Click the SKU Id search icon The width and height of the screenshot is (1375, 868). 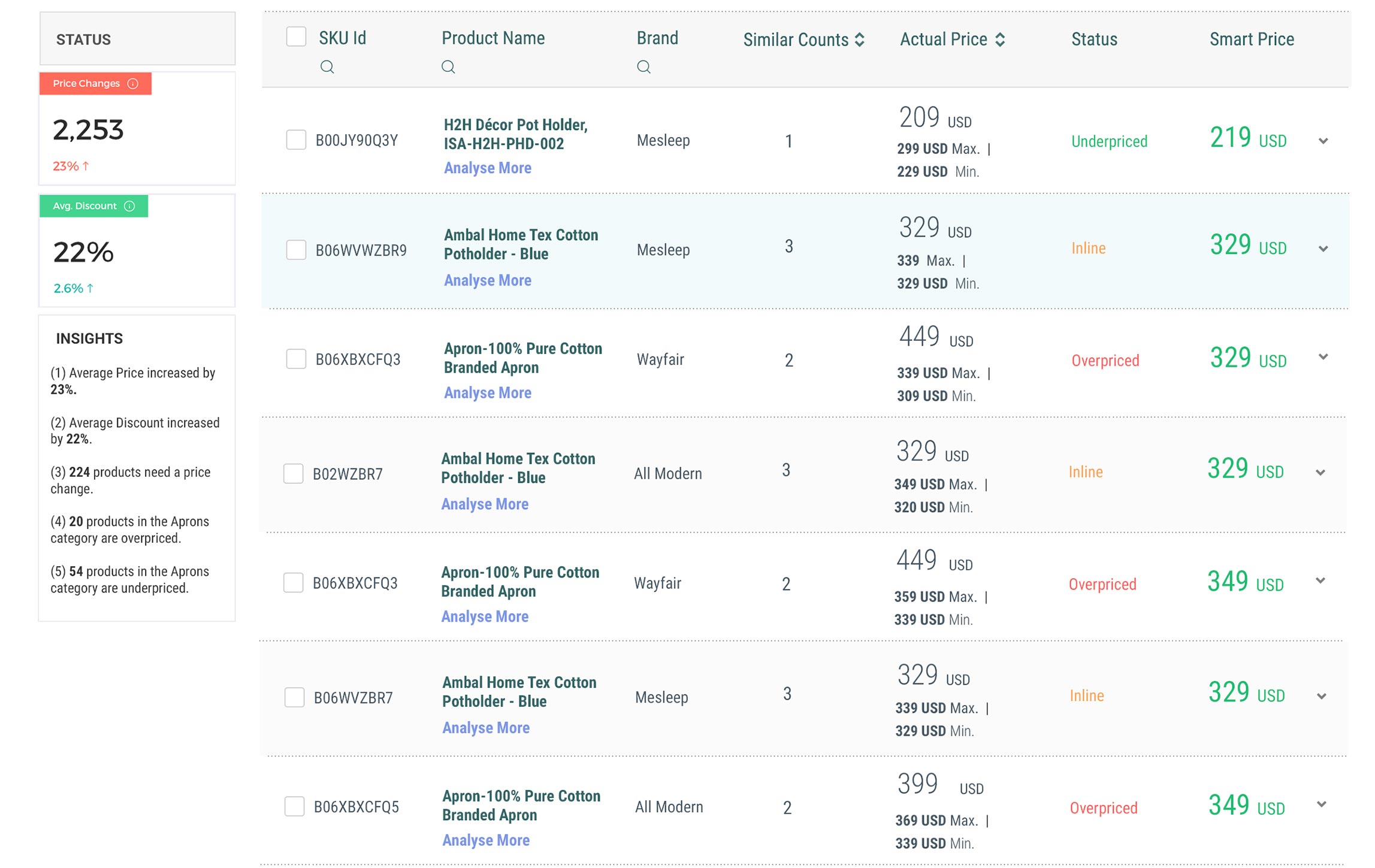point(327,66)
